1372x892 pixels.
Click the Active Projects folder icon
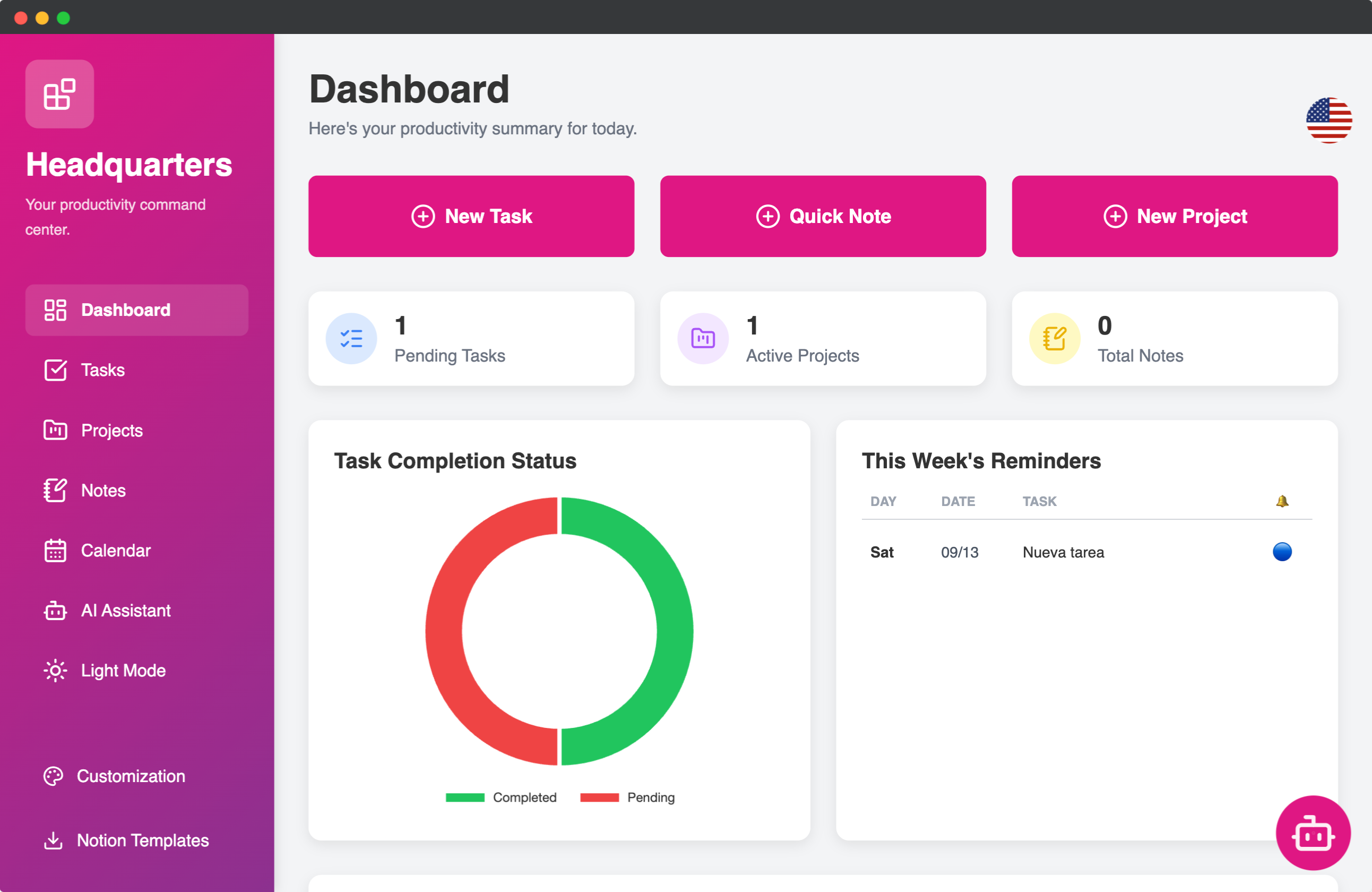coord(703,338)
